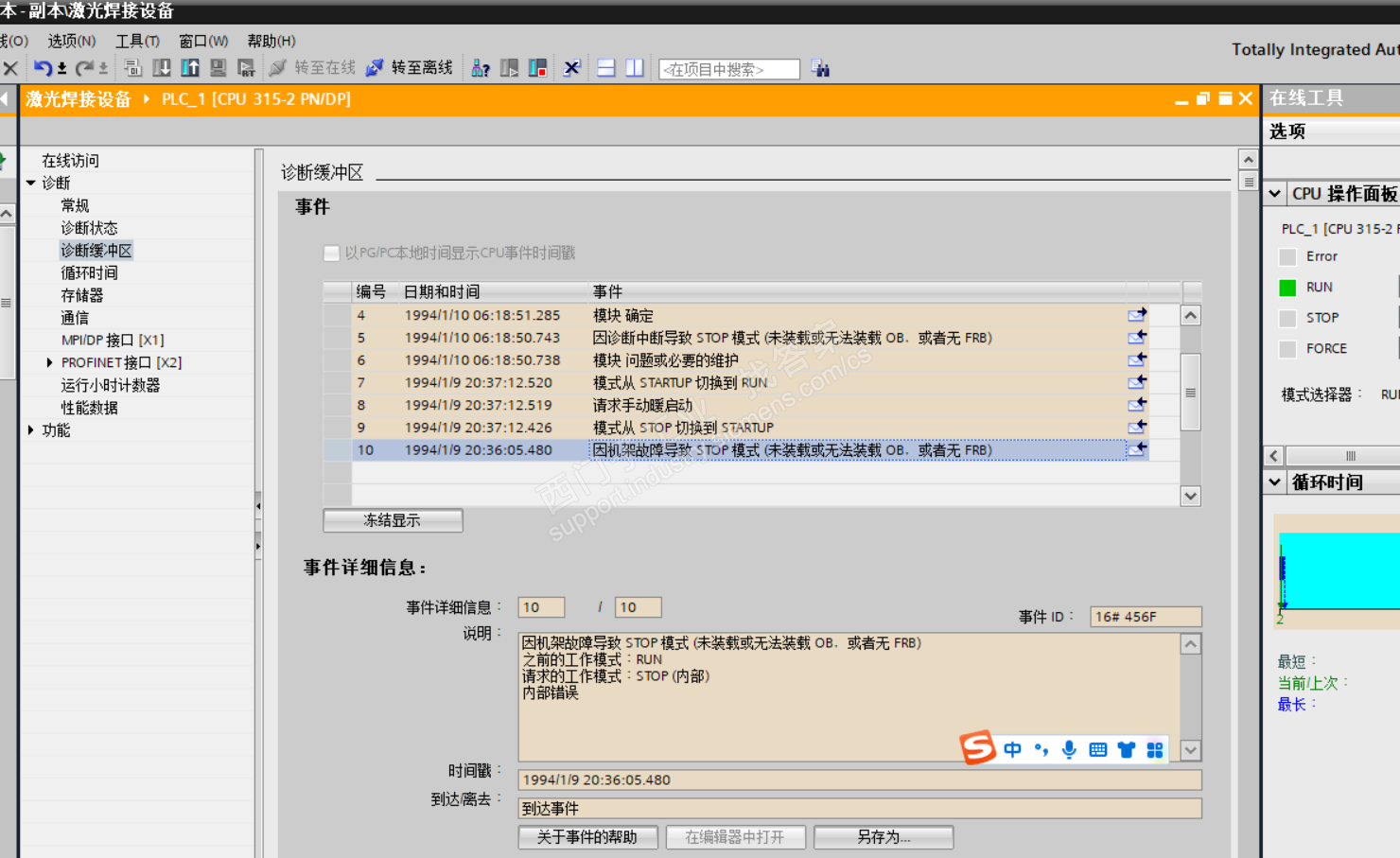
Task: Open the Sogou toolbox grid icon
Action: (1154, 750)
